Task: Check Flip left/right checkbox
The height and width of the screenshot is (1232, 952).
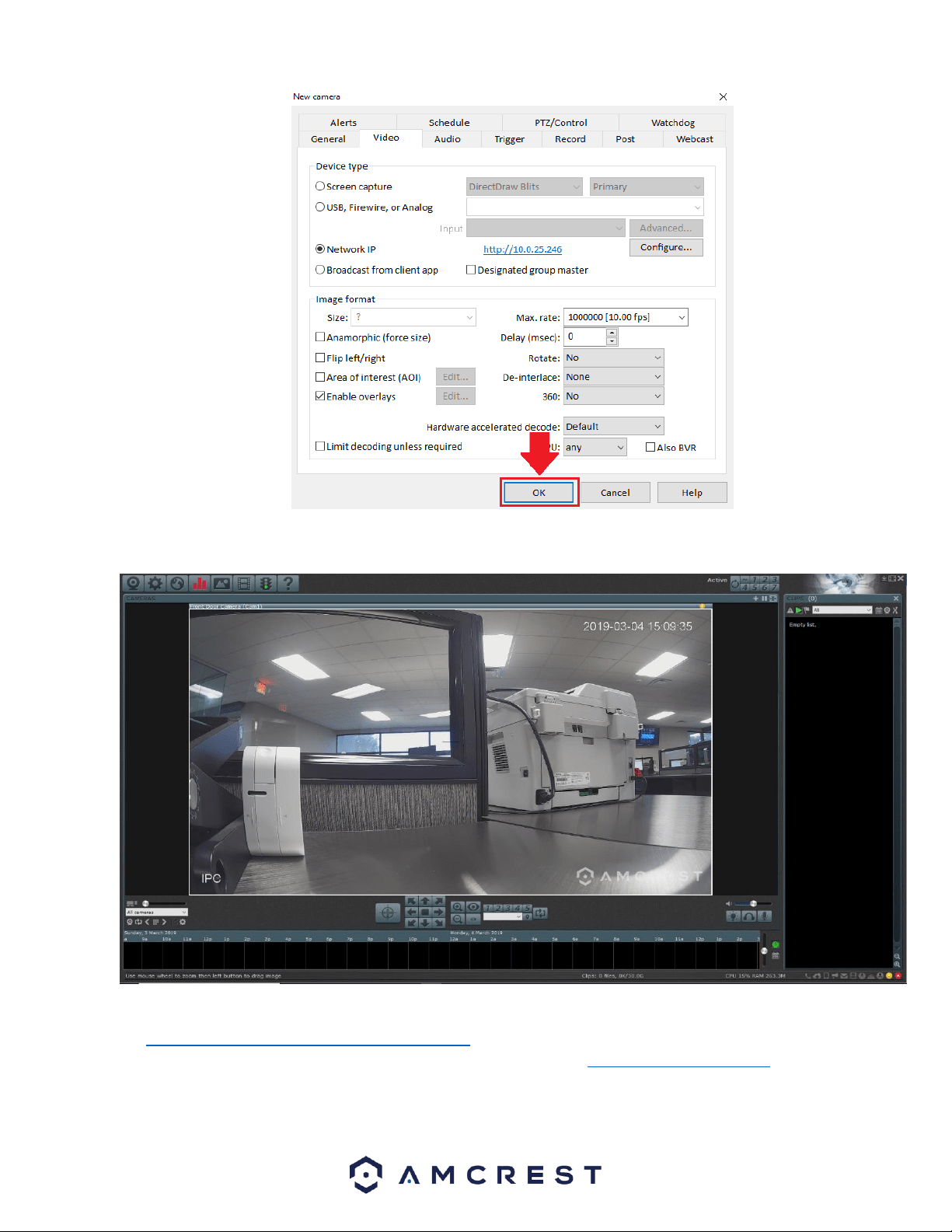Action: 319,358
